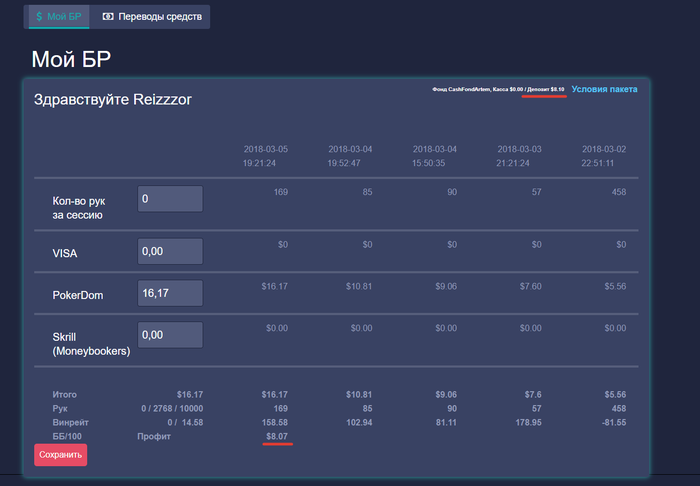Click the banknote icon on Переводы средств tab
700x486 pixels.
point(108,17)
